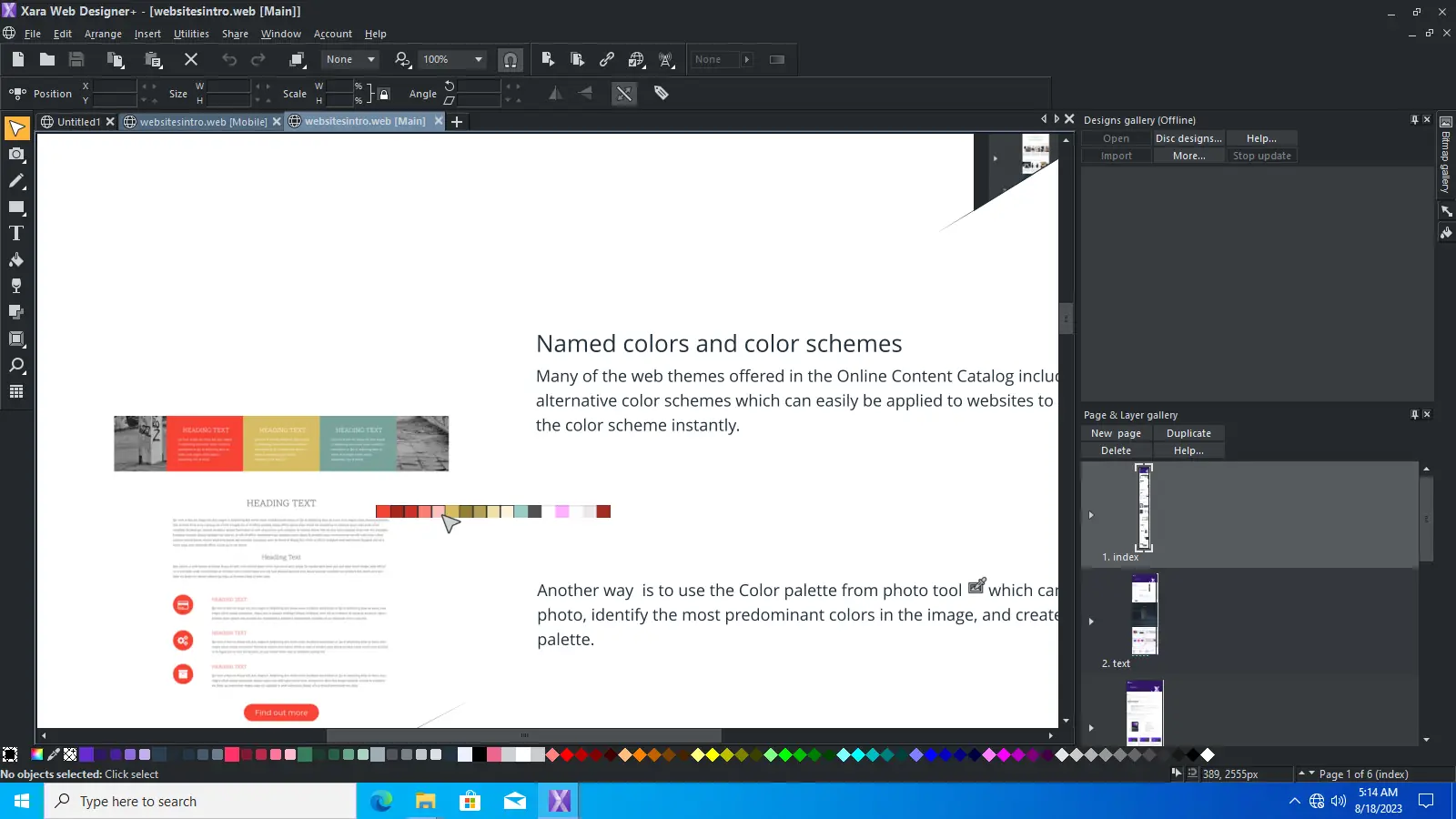Click More... in Designs gallery
The height and width of the screenshot is (819, 1456).
[x=1188, y=156]
